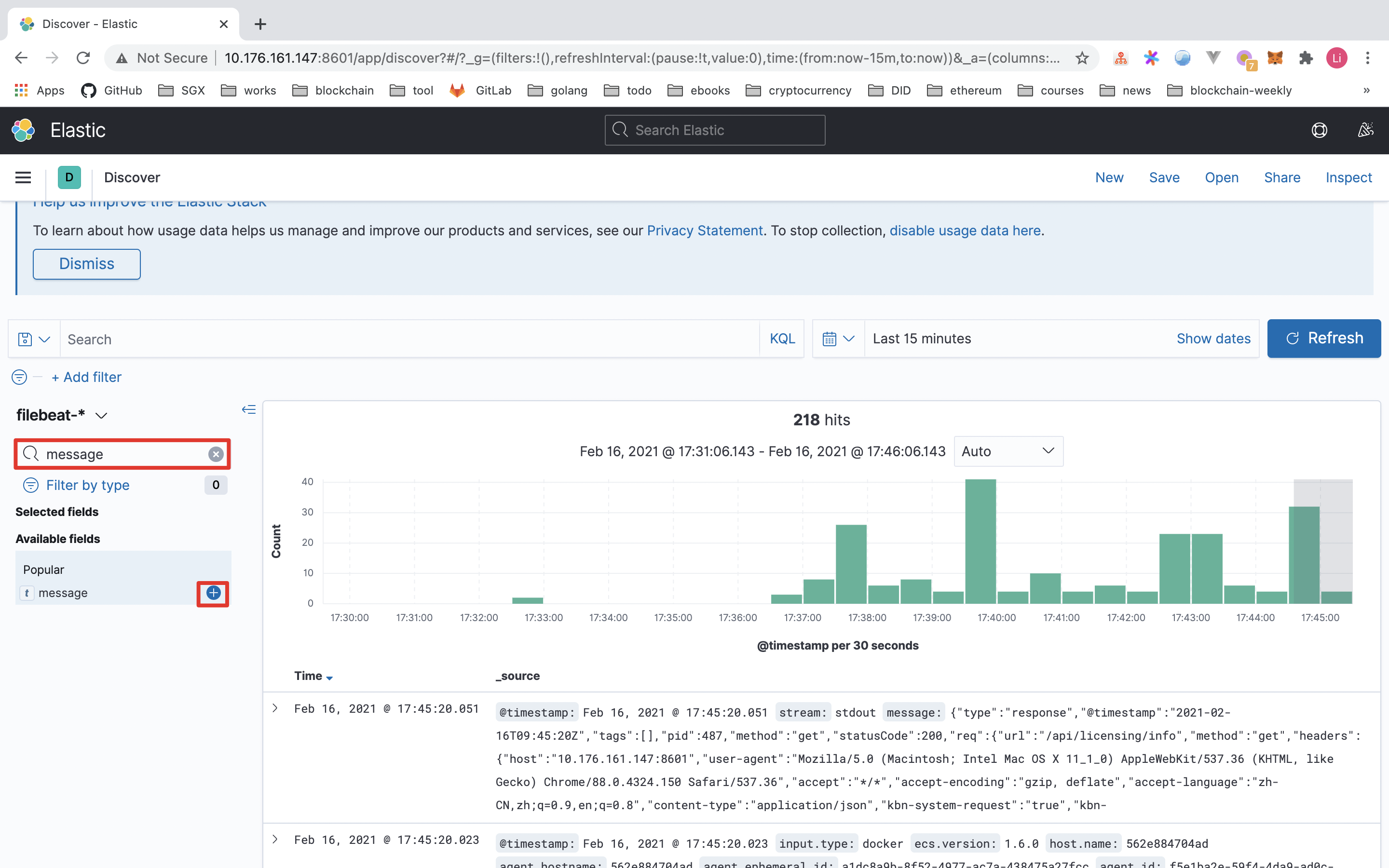Click the tallest histogram bar near 17:40:00

point(980,542)
